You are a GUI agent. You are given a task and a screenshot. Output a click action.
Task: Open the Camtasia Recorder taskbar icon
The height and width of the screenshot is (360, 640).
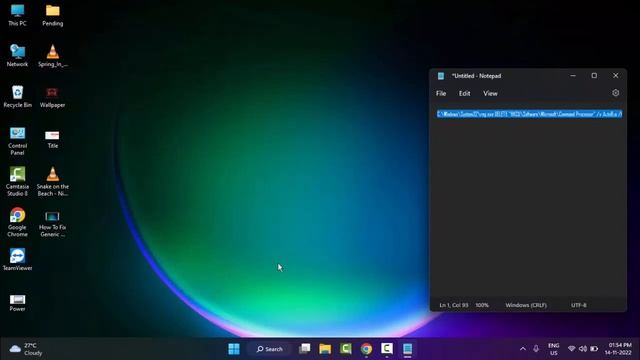[x=387, y=349]
